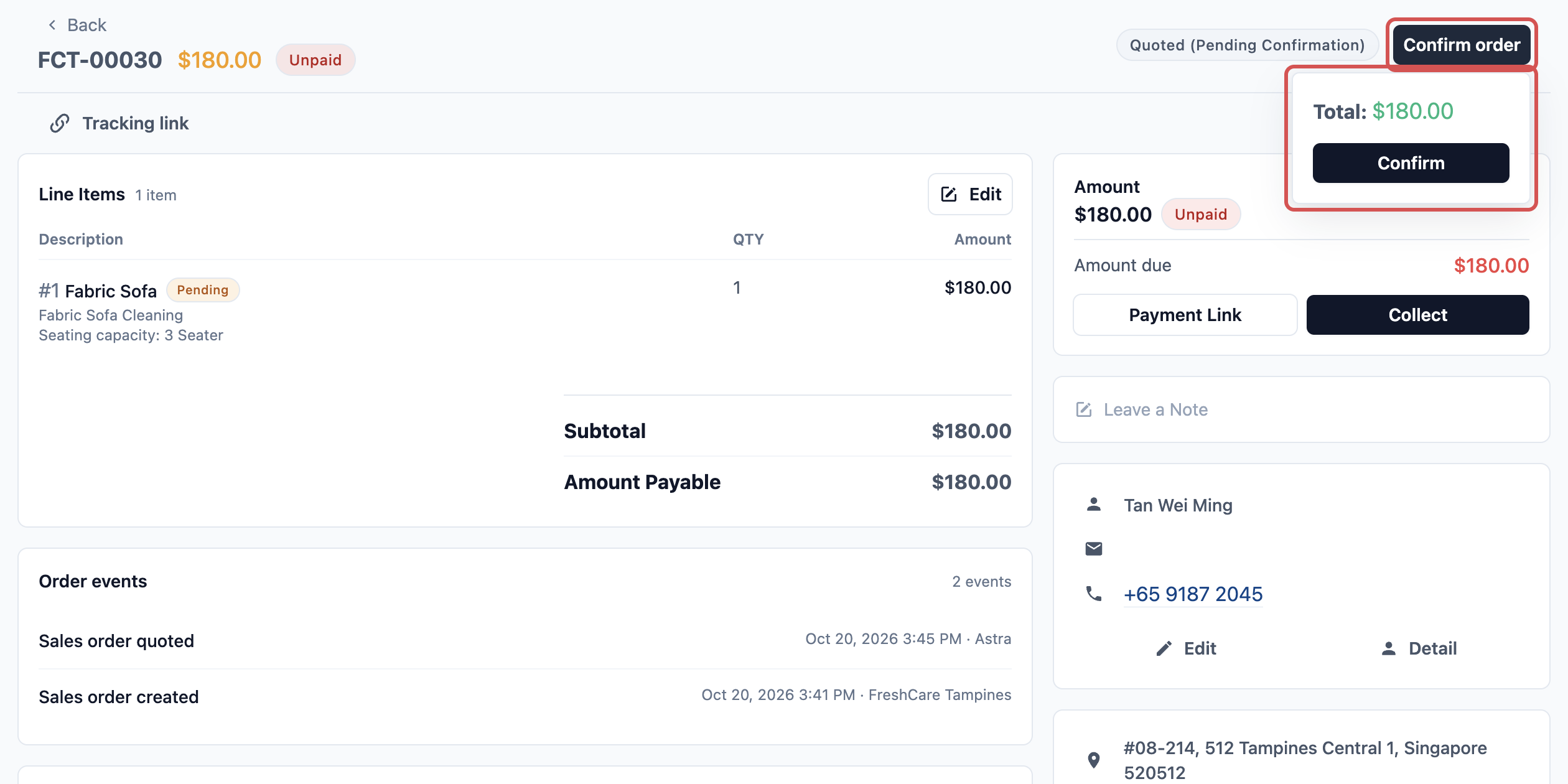Image resolution: width=1568 pixels, height=784 pixels.
Task: Click the Leave a Note field
Action: pos(1301,409)
